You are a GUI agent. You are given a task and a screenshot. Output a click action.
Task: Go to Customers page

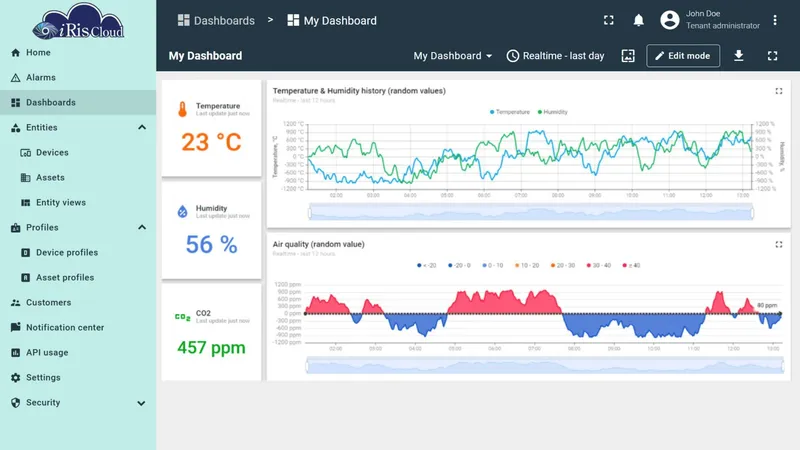tap(78, 303)
